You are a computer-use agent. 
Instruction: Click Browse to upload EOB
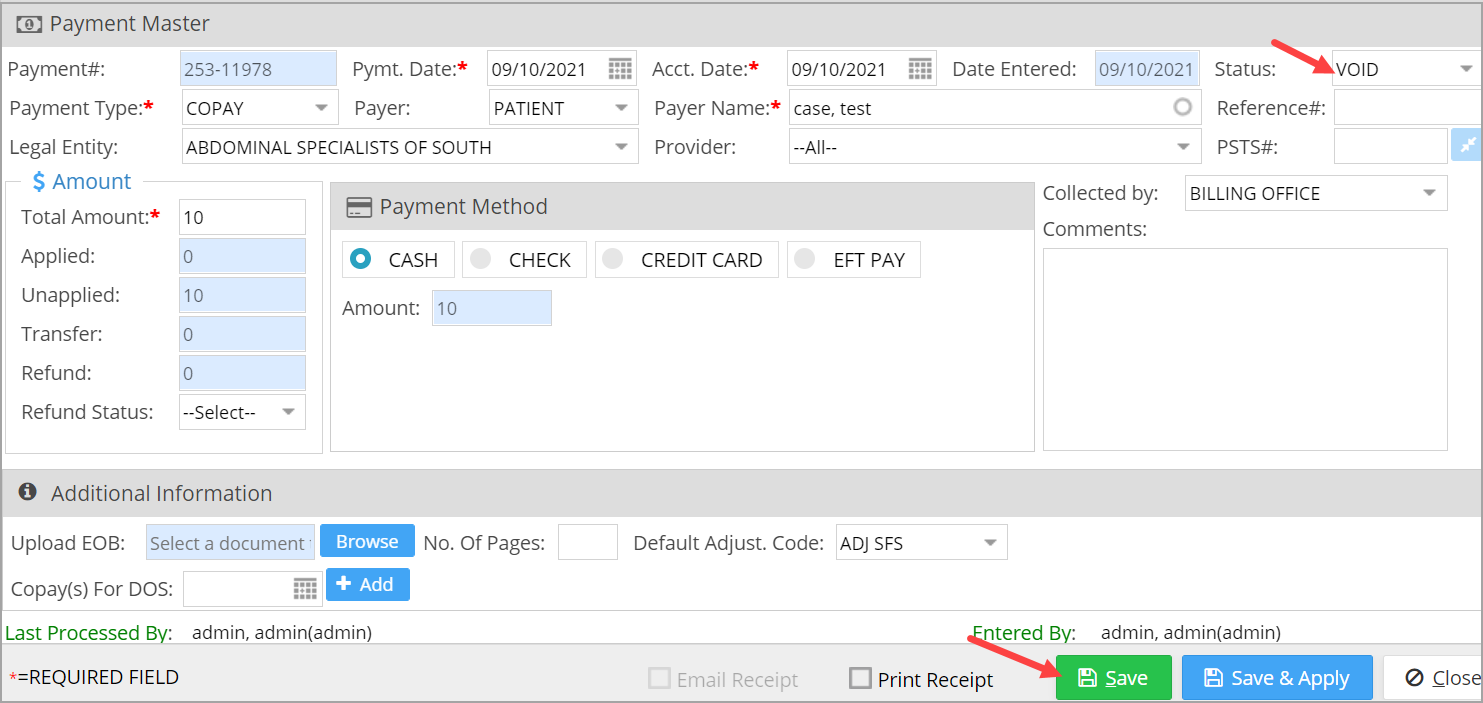tap(367, 541)
